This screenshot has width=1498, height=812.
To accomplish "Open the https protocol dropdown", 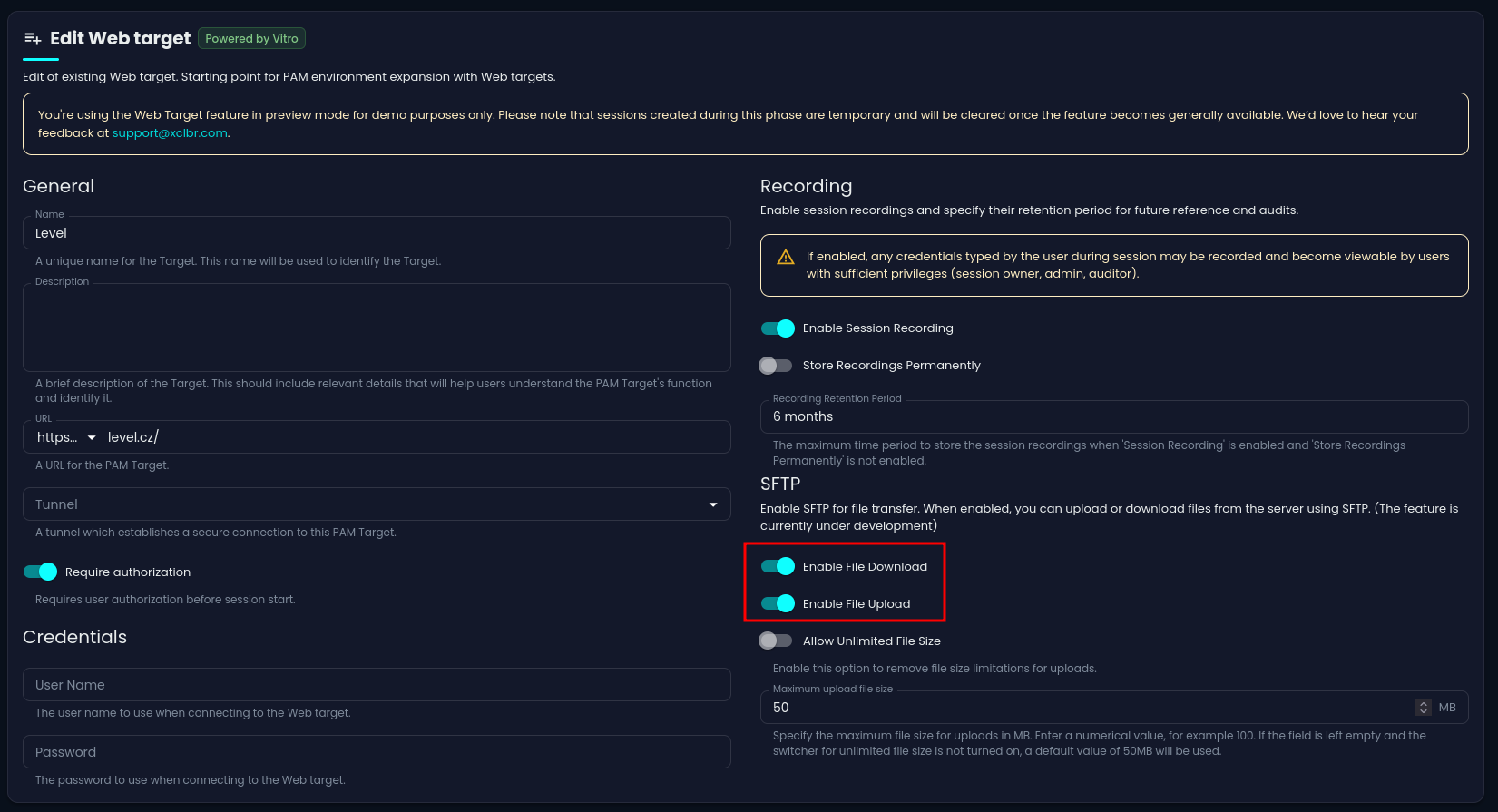I will pos(66,437).
